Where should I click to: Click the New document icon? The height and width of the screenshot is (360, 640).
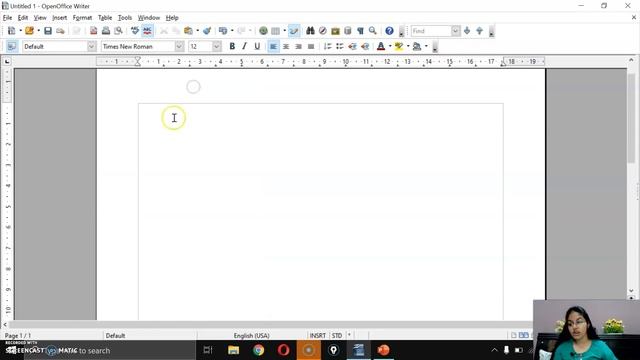coord(11,31)
